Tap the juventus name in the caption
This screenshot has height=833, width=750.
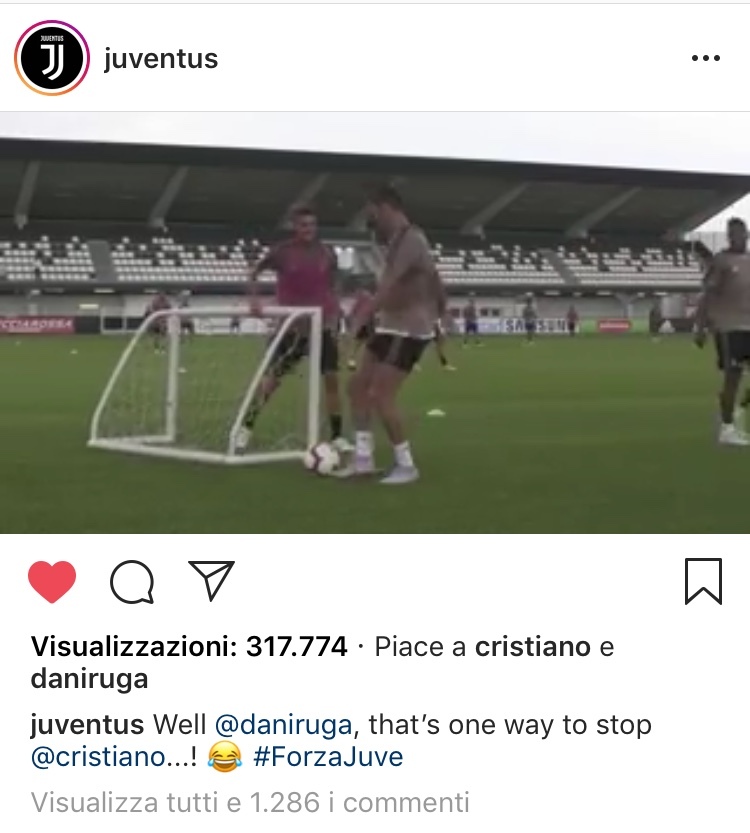pyautogui.click(x=87, y=725)
